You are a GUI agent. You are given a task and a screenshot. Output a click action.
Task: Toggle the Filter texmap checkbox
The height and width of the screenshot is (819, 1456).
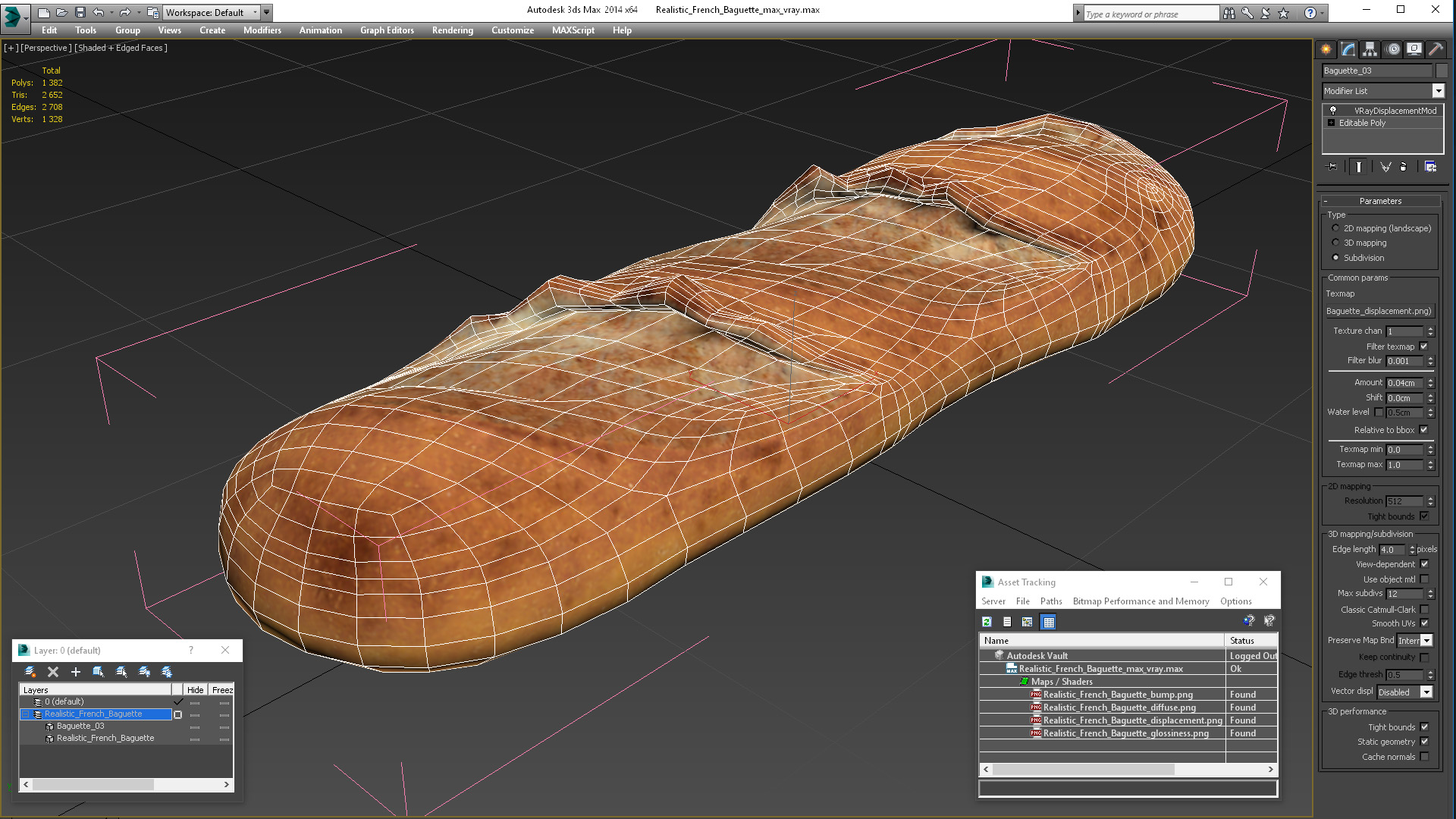(1423, 347)
